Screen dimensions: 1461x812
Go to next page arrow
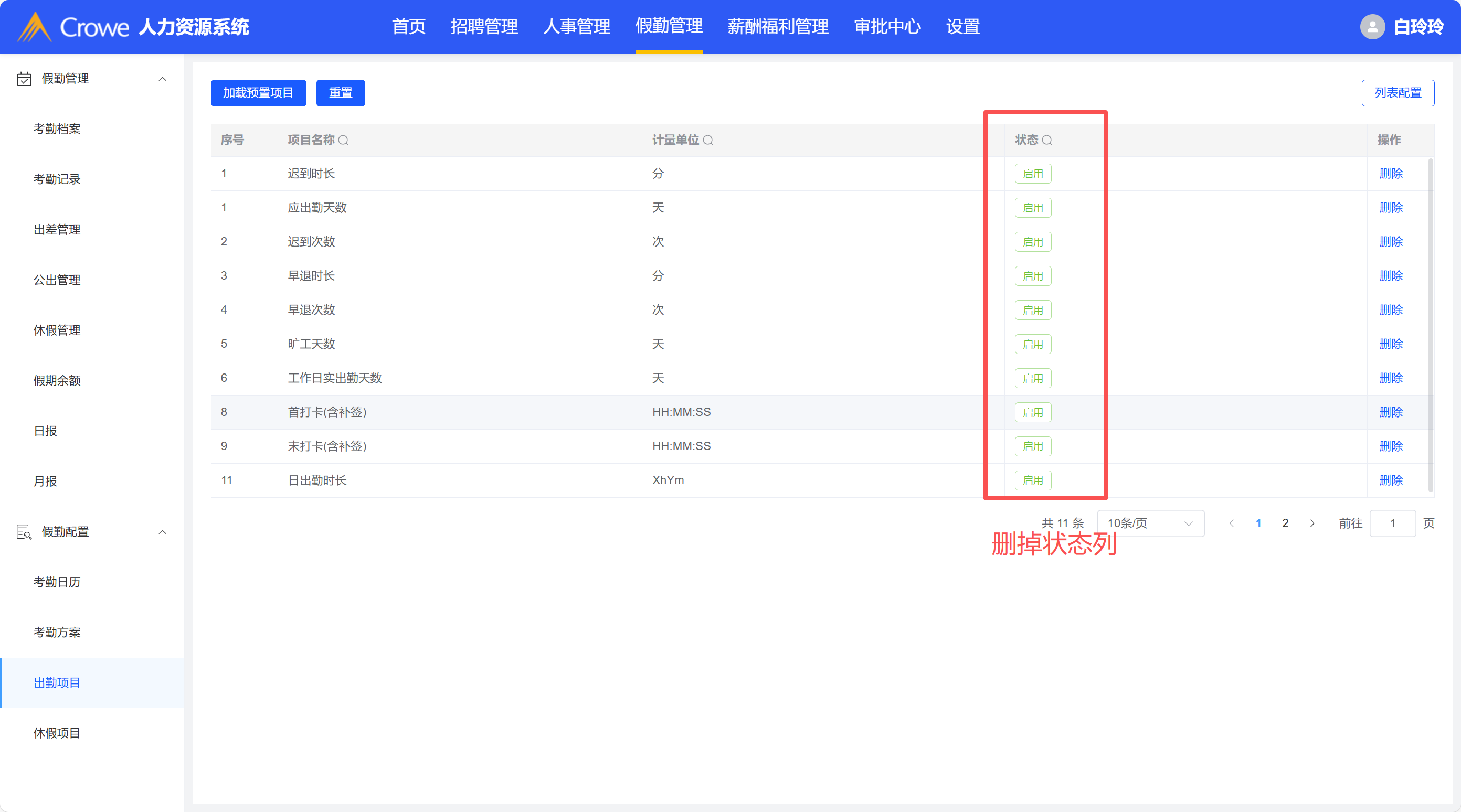click(x=1312, y=523)
